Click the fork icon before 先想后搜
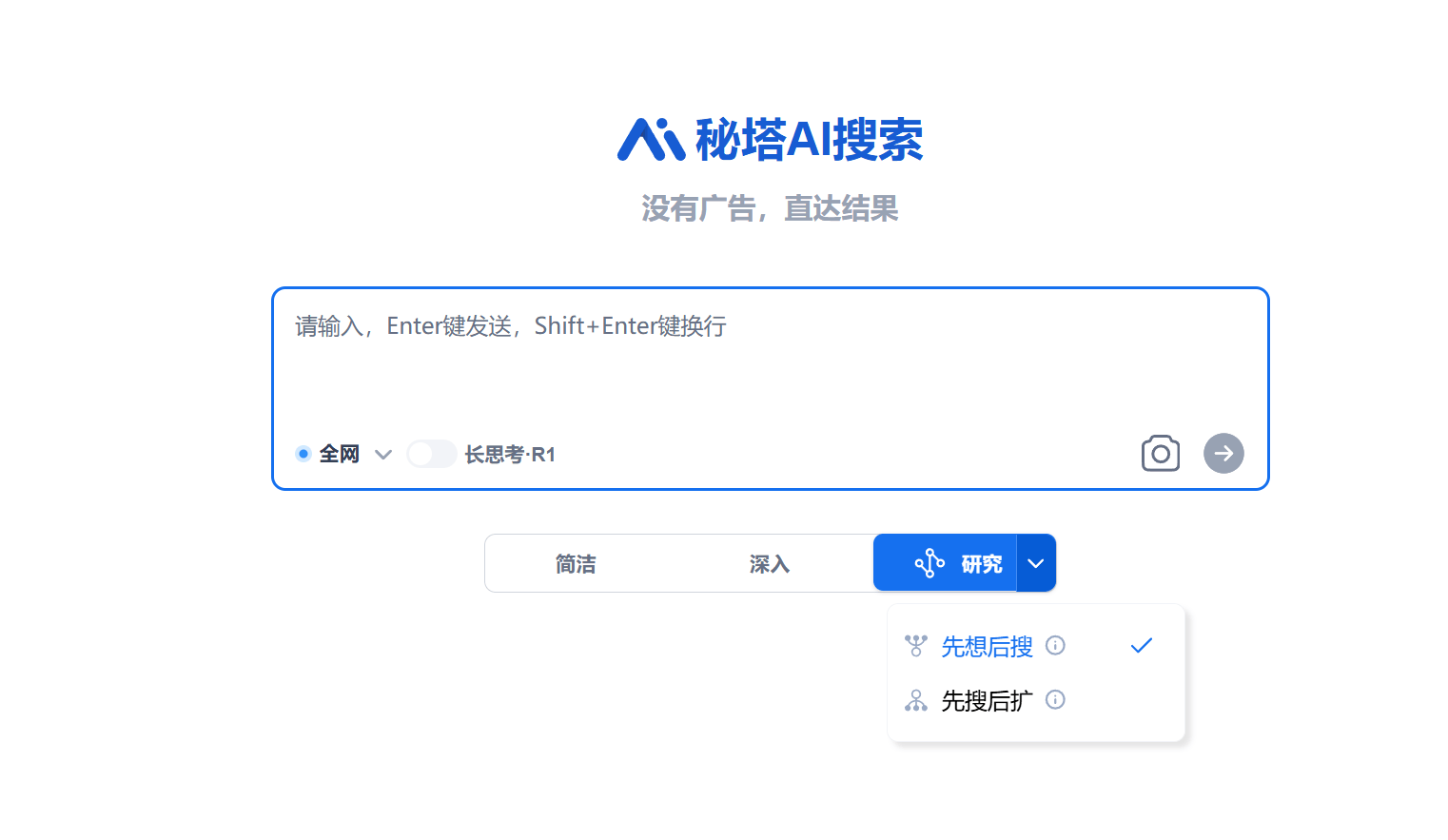 [x=915, y=646]
